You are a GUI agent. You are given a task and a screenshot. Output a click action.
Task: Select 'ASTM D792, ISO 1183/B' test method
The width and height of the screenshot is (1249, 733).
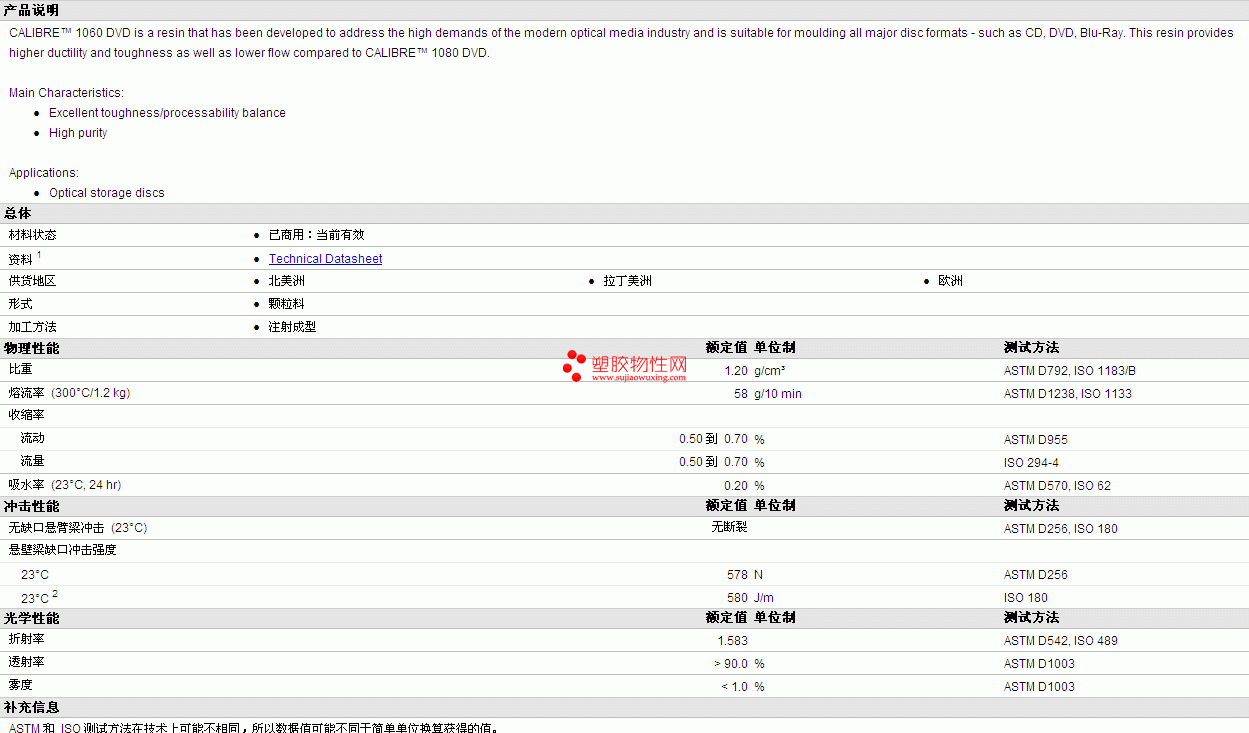pos(1070,371)
